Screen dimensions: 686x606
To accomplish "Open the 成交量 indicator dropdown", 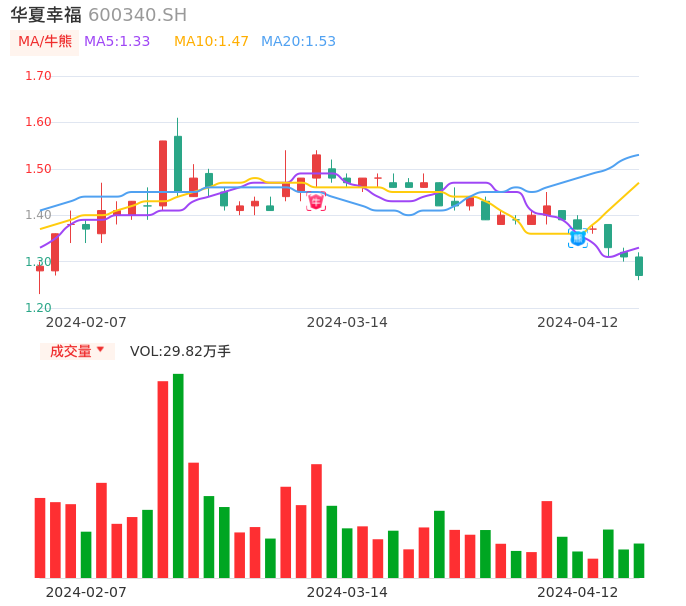I will tap(77, 351).
